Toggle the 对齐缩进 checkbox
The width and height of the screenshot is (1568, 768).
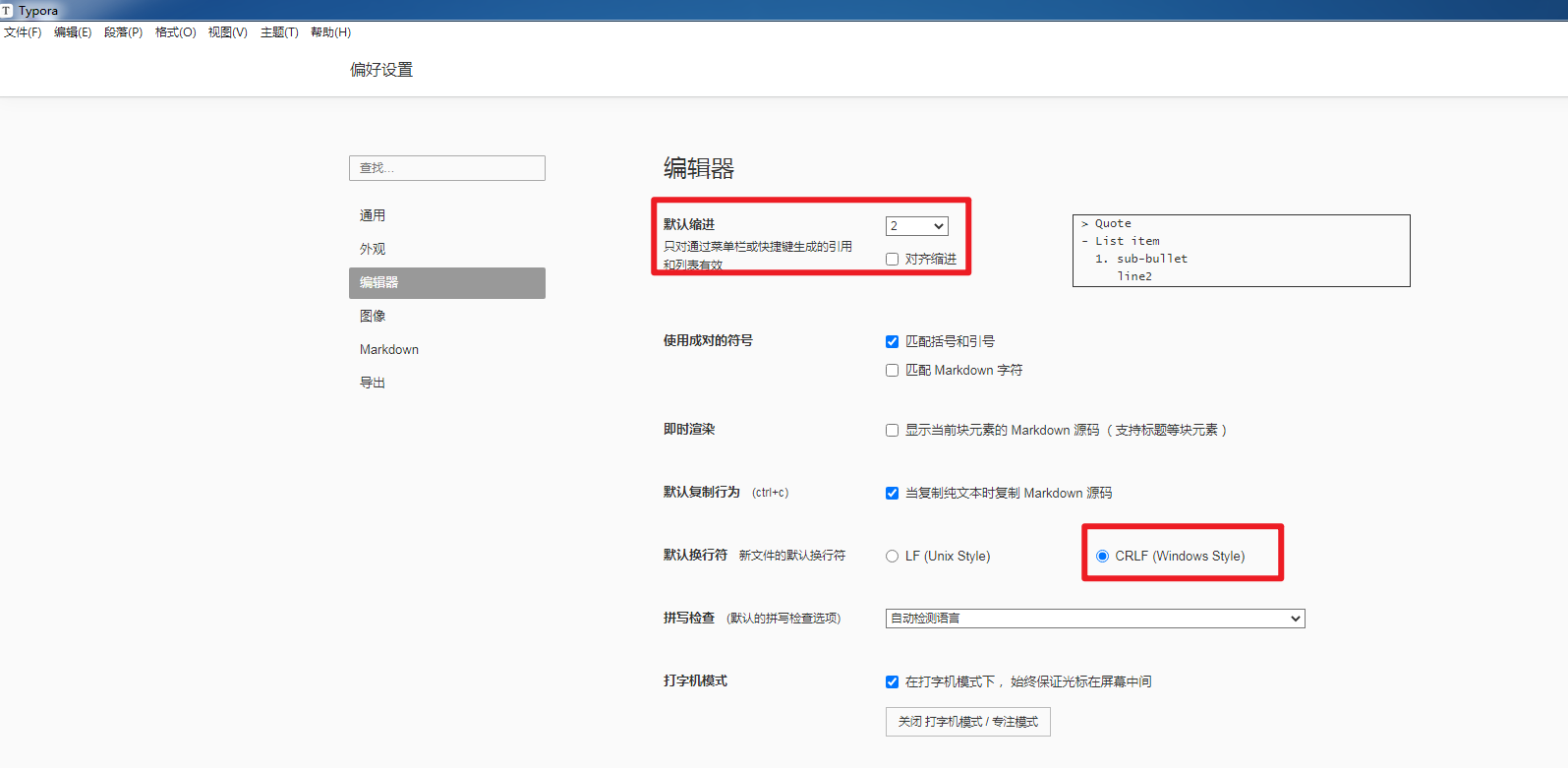(x=893, y=260)
